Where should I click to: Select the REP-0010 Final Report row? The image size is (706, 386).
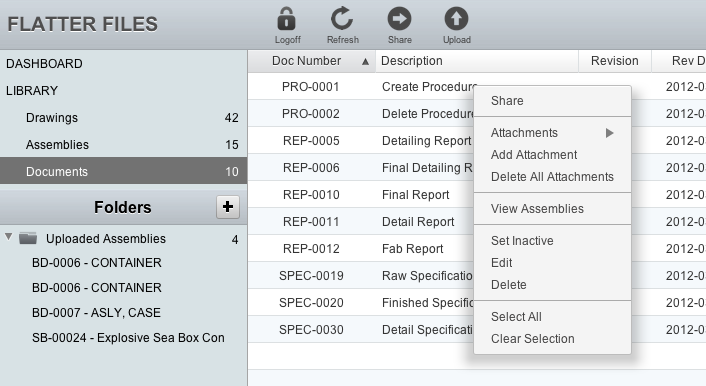tap(477, 195)
